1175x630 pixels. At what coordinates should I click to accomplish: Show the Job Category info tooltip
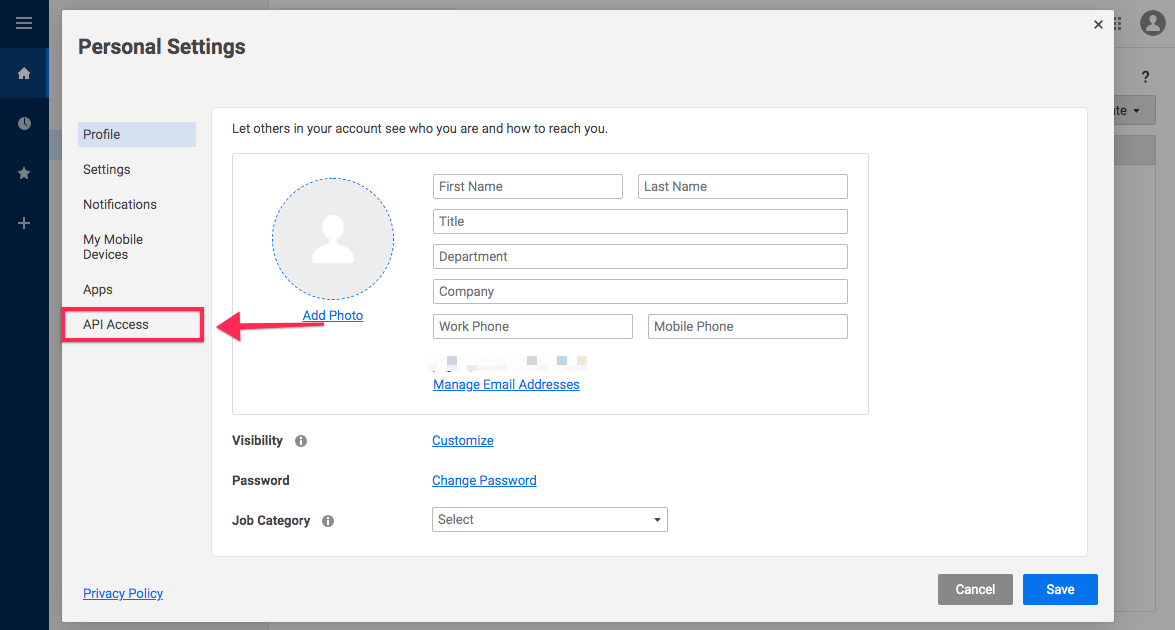pyautogui.click(x=327, y=520)
